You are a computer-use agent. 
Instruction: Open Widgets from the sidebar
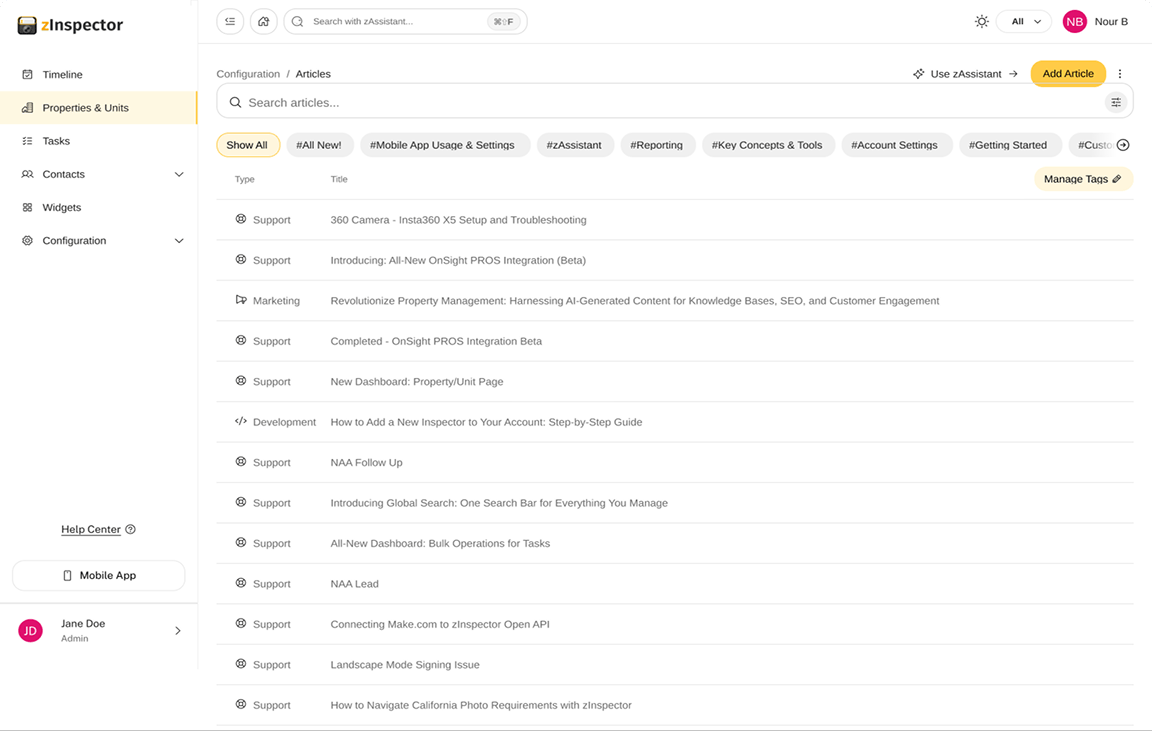click(x=98, y=207)
